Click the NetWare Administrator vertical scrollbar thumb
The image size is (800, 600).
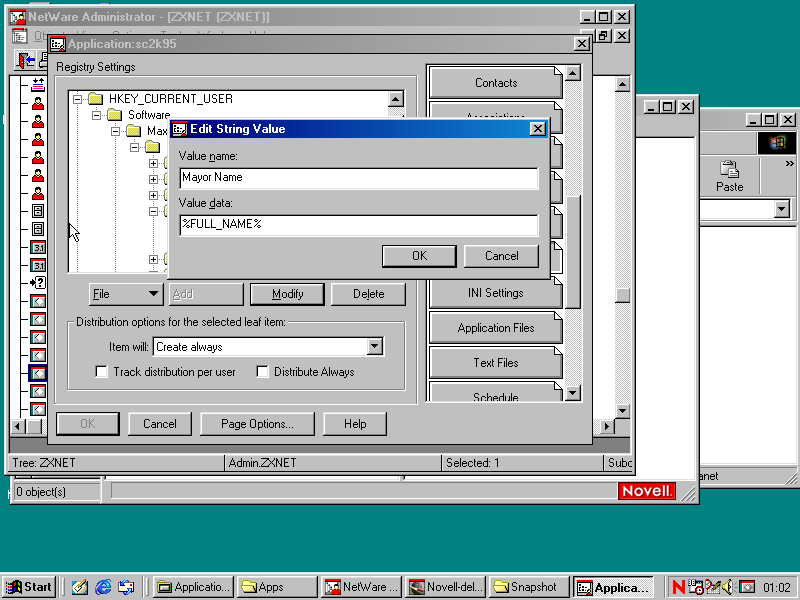622,295
